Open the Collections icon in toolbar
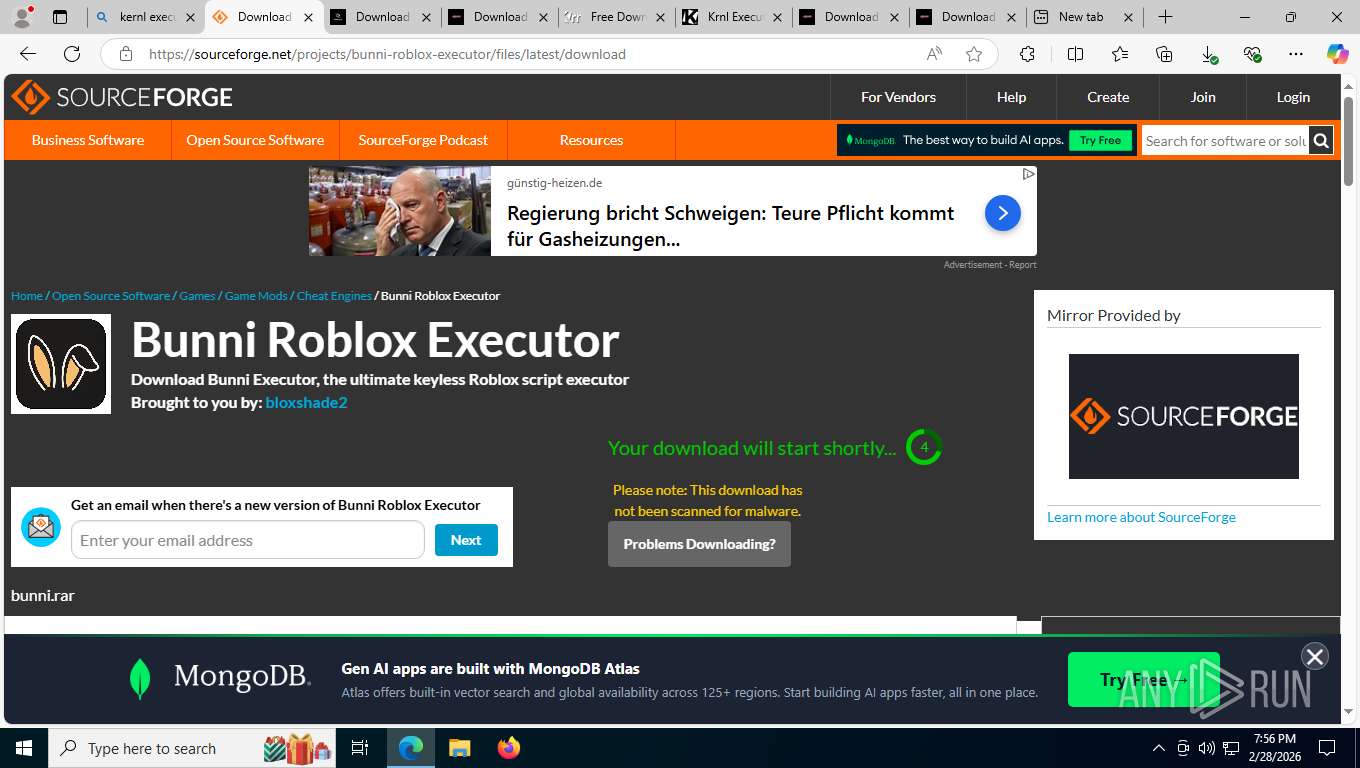The image size is (1360, 768). [x=1164, y=54]
